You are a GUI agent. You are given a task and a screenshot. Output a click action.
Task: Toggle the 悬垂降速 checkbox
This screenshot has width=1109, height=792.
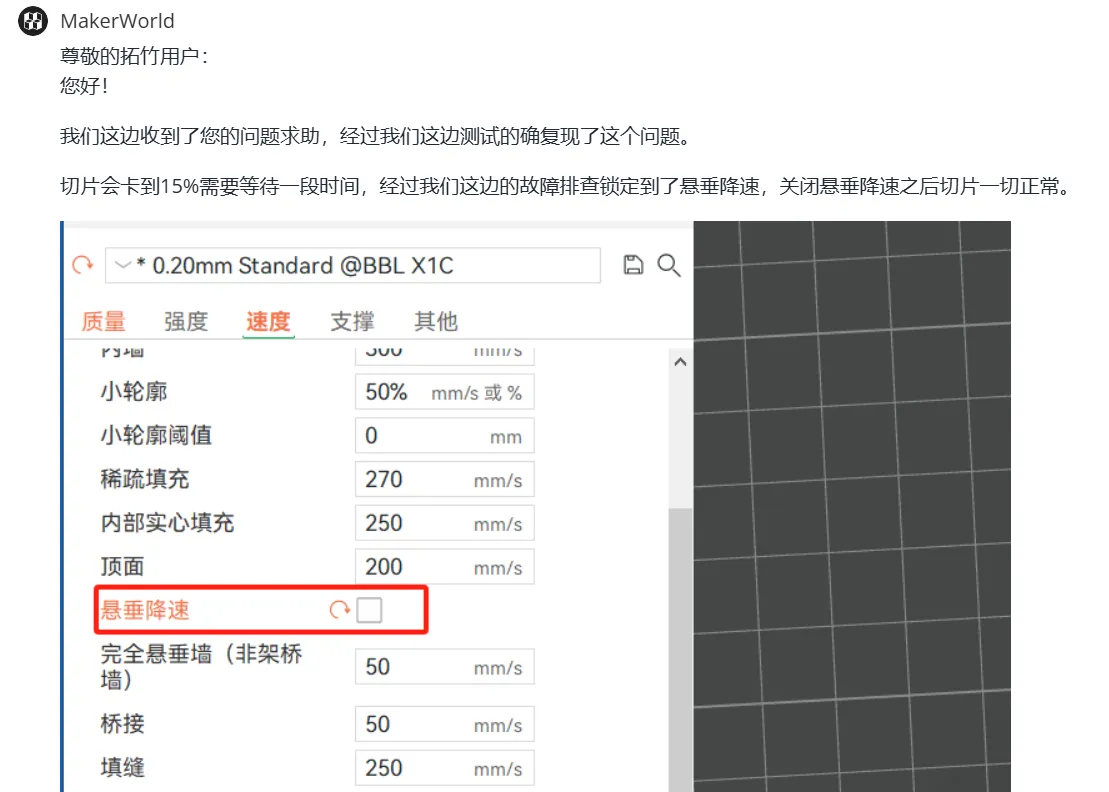369,610
